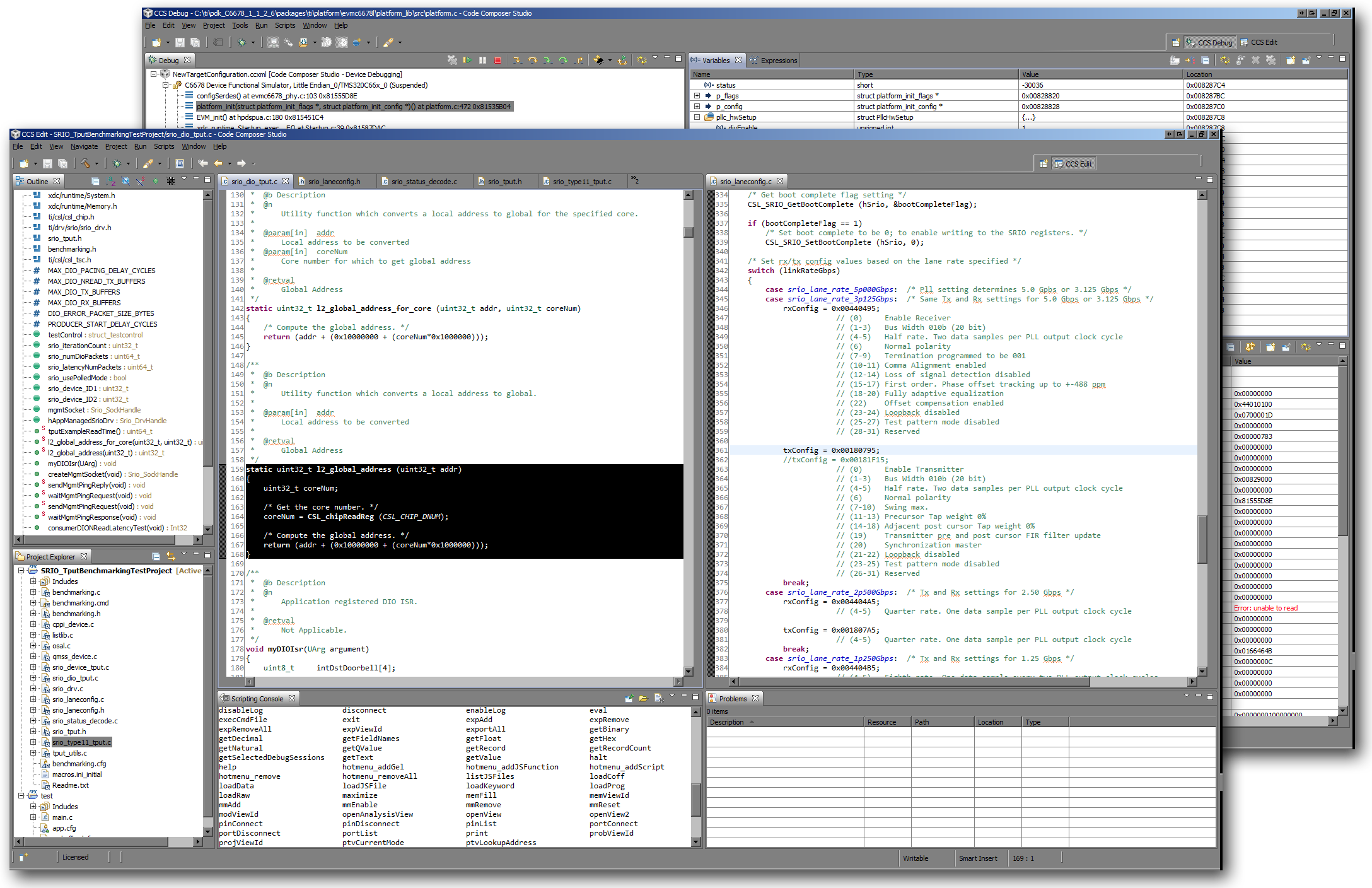Collapse the SRIO_TputBenchmarkingTestProject node
Screen dimensions: 1372x888
tap(21, 571)
